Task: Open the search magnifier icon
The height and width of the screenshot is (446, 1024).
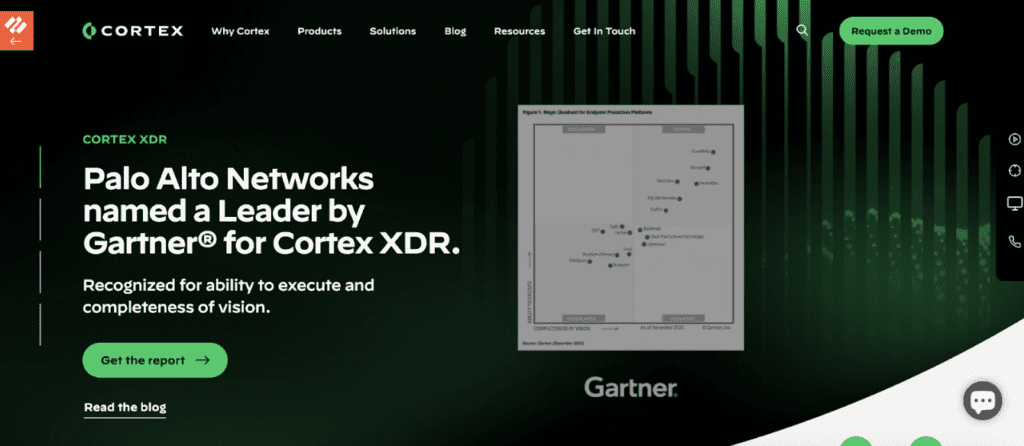Action: (x=803, y=30)
